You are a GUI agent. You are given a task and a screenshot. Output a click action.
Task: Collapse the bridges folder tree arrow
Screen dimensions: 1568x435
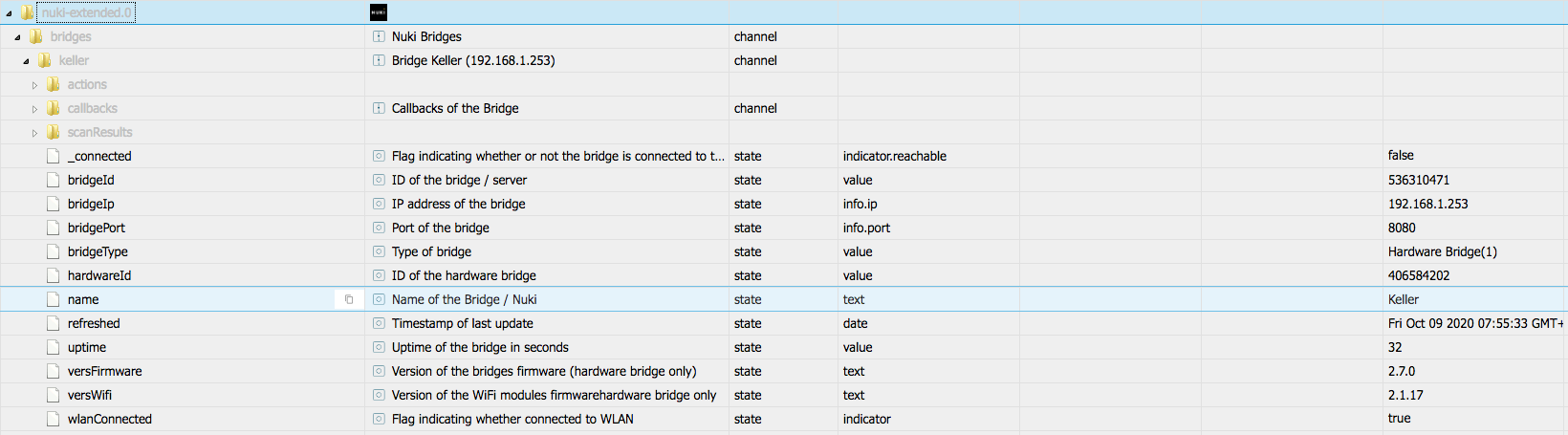(18, 37)
